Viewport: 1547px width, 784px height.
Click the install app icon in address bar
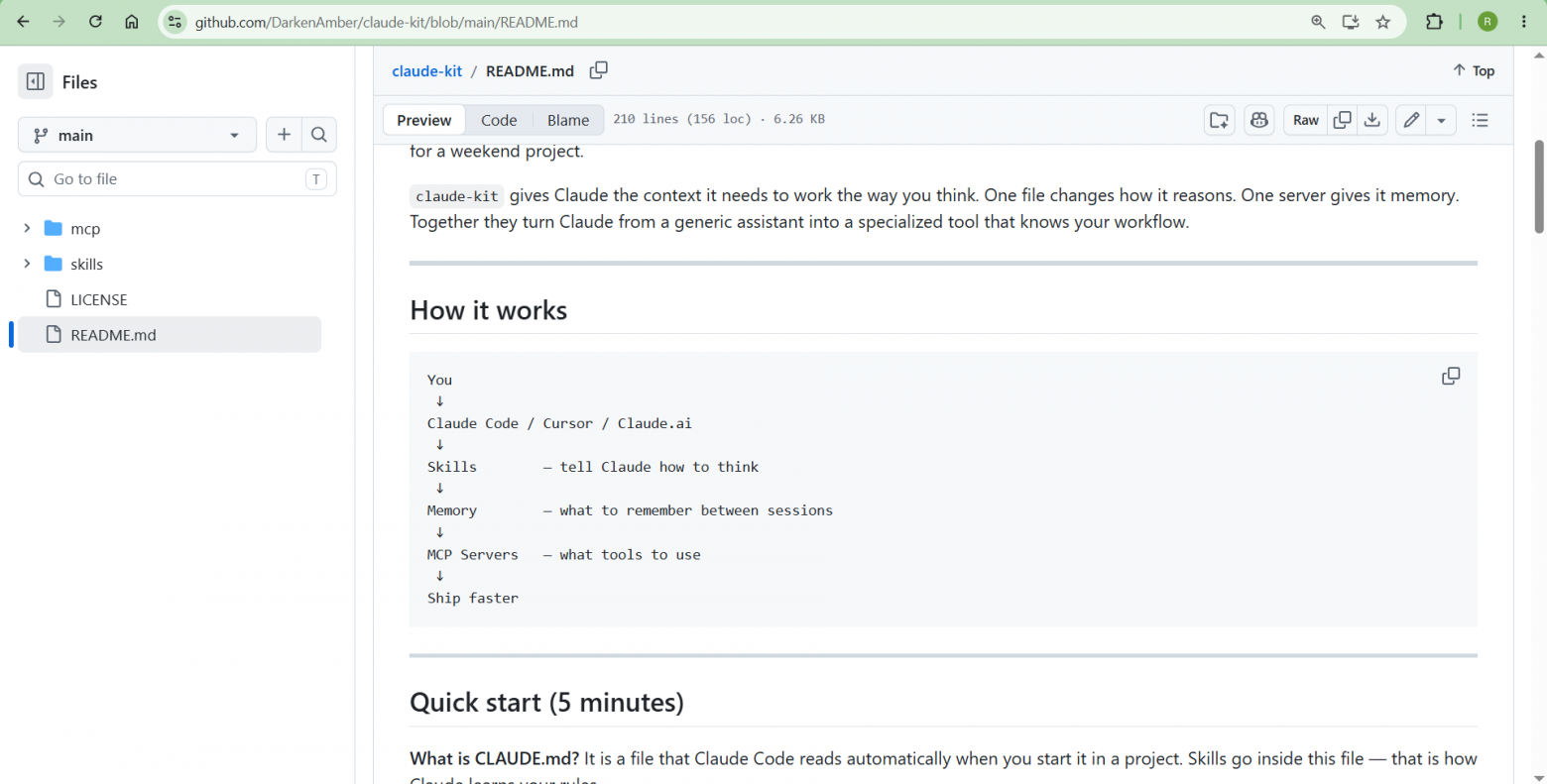[x=1351, y=22]
